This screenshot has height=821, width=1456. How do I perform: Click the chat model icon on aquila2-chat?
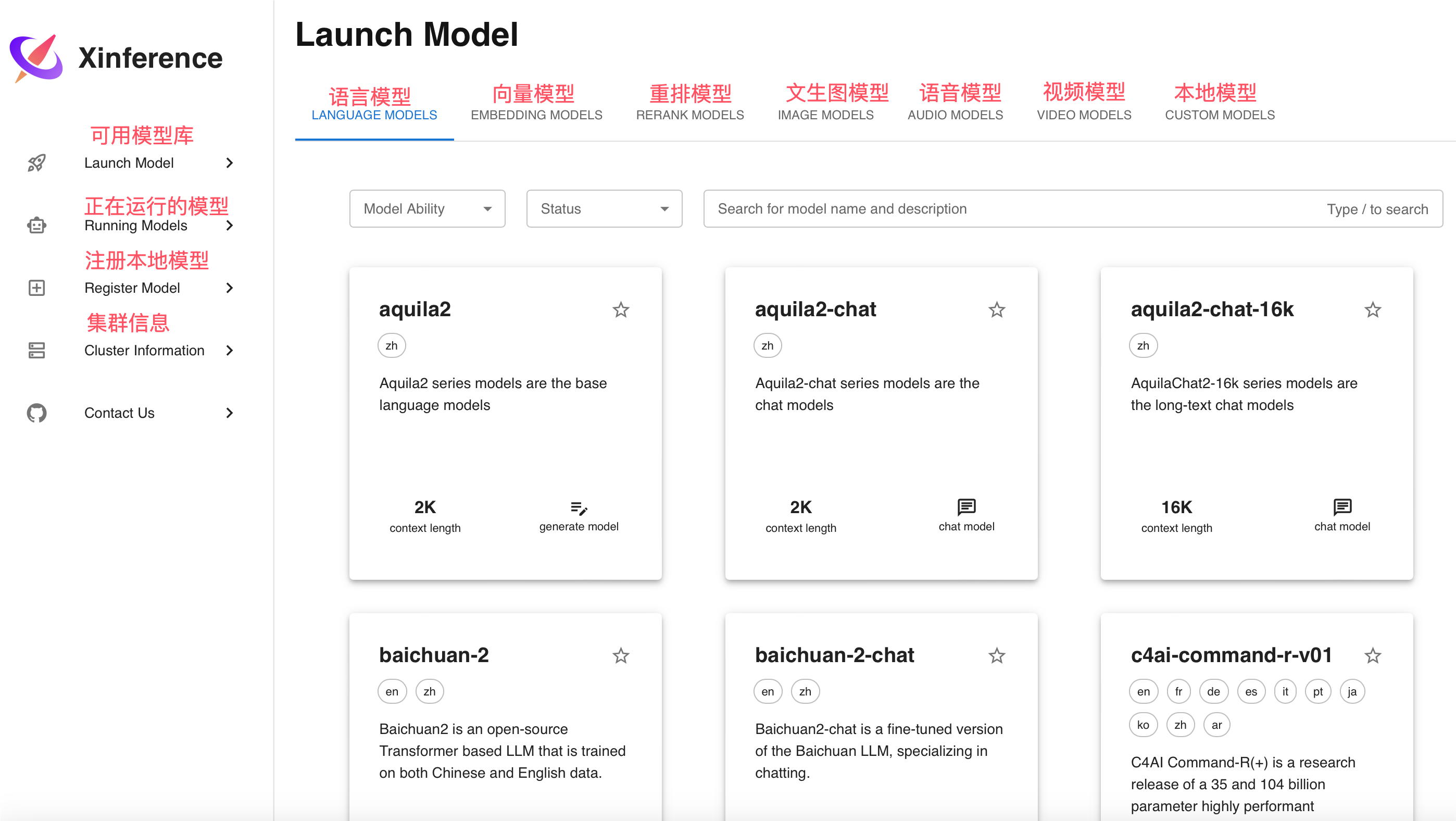point(966,507)
